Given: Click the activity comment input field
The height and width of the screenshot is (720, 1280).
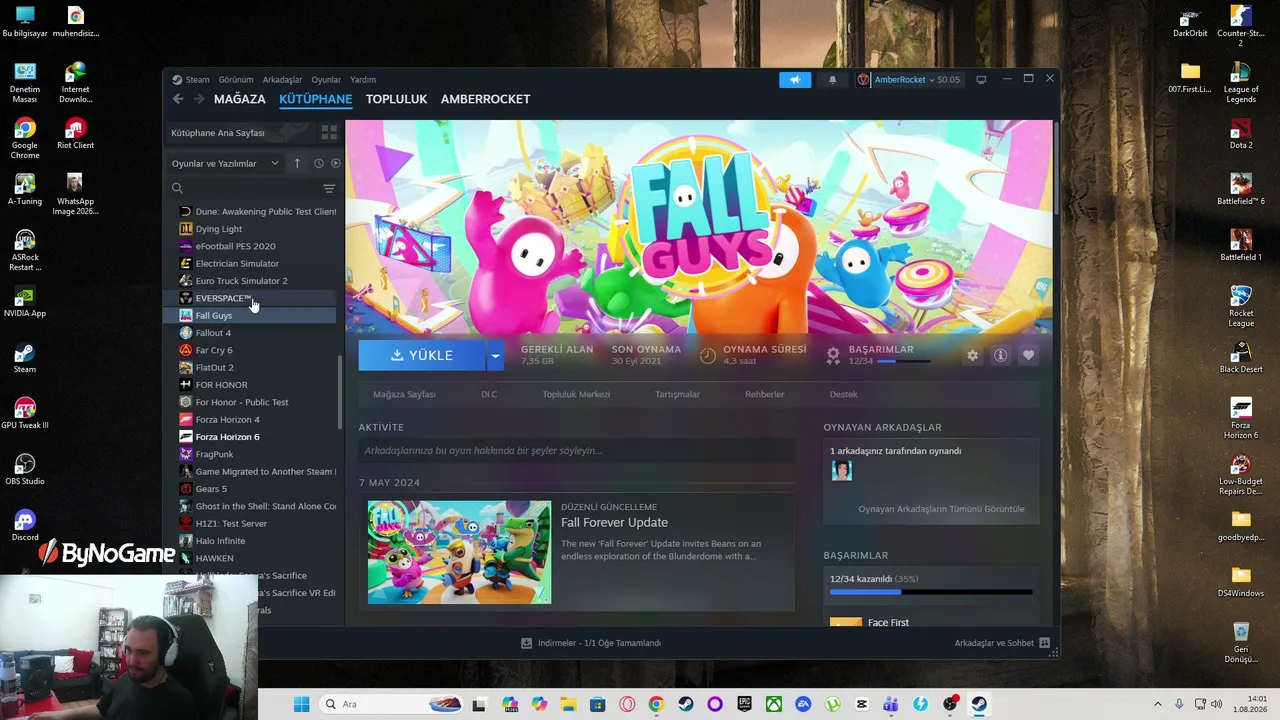Looking at the screenshot, I should coord(576,451).
